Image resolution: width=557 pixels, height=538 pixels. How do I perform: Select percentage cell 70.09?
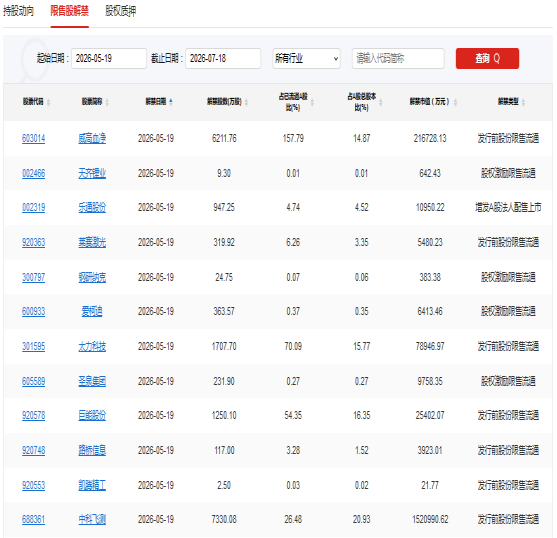tap(293, 346)
